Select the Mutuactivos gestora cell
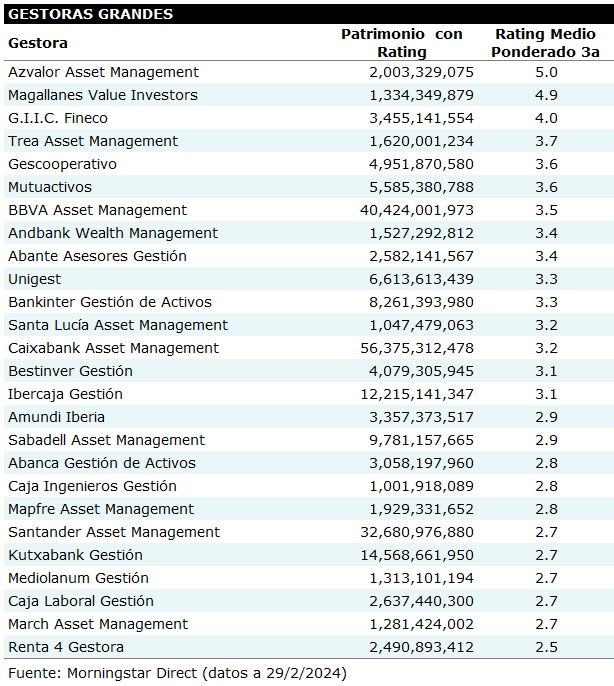 click(49, 187)
